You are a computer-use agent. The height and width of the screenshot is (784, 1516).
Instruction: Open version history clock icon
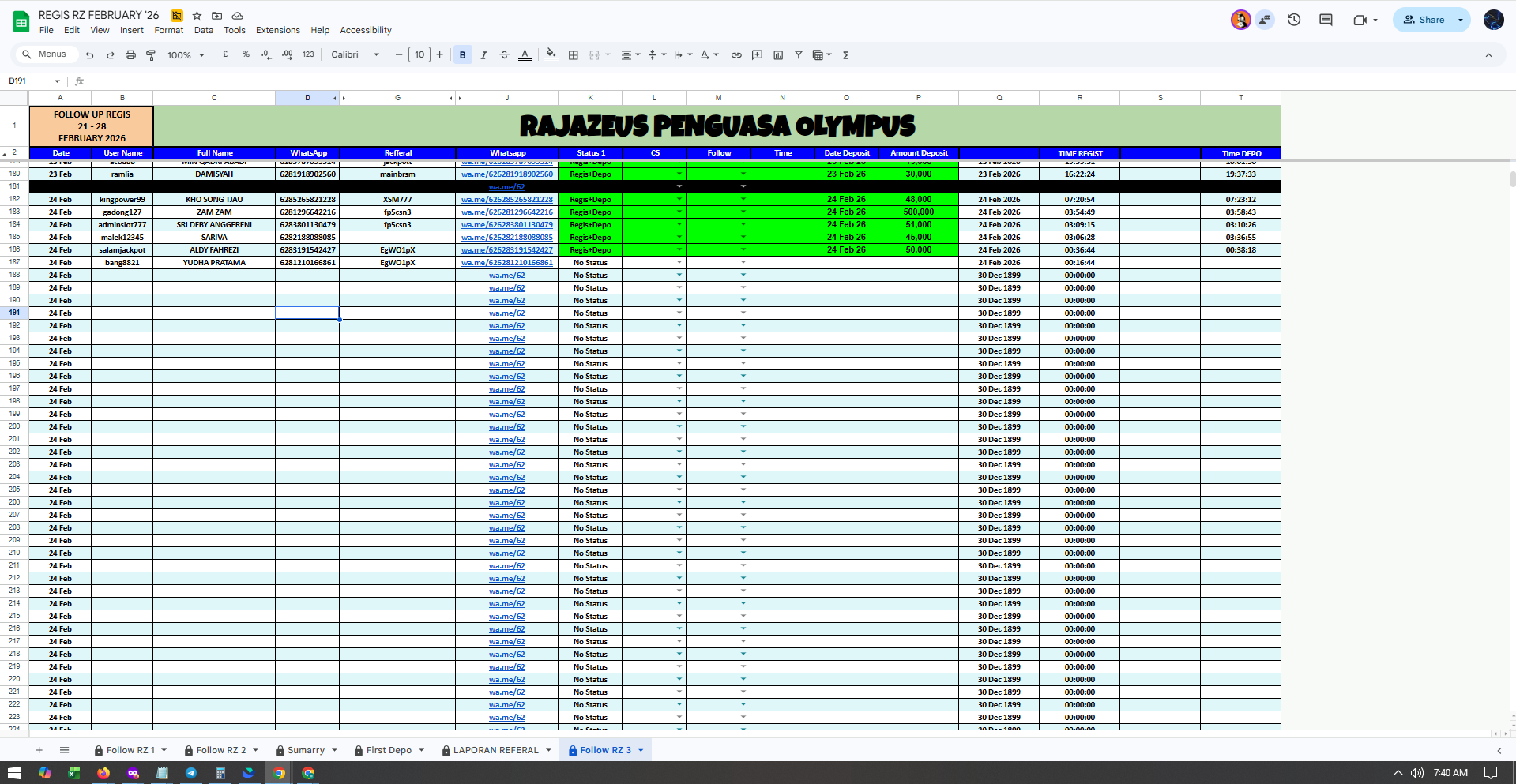(1294, 20)
